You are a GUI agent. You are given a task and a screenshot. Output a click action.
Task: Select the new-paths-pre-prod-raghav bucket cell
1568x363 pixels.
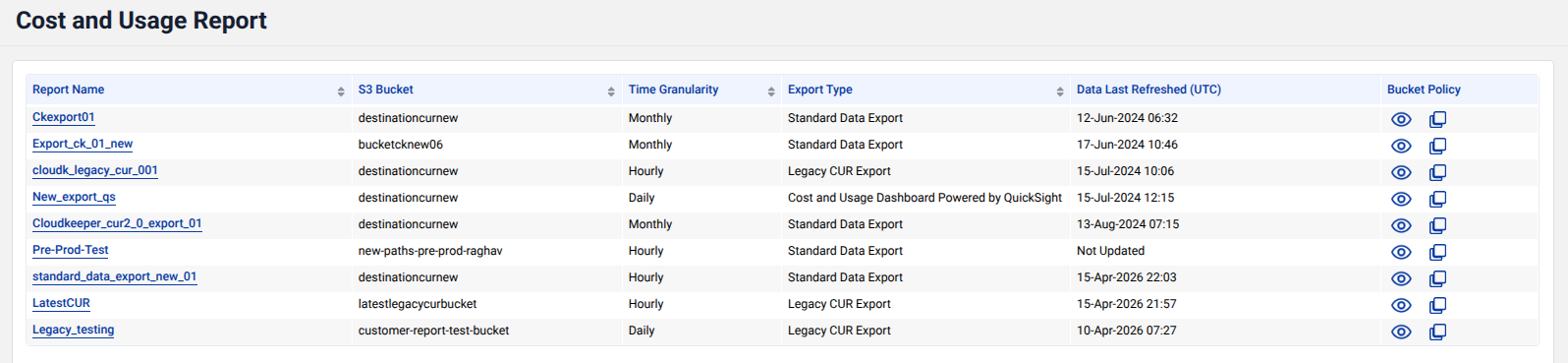(430, 251)
